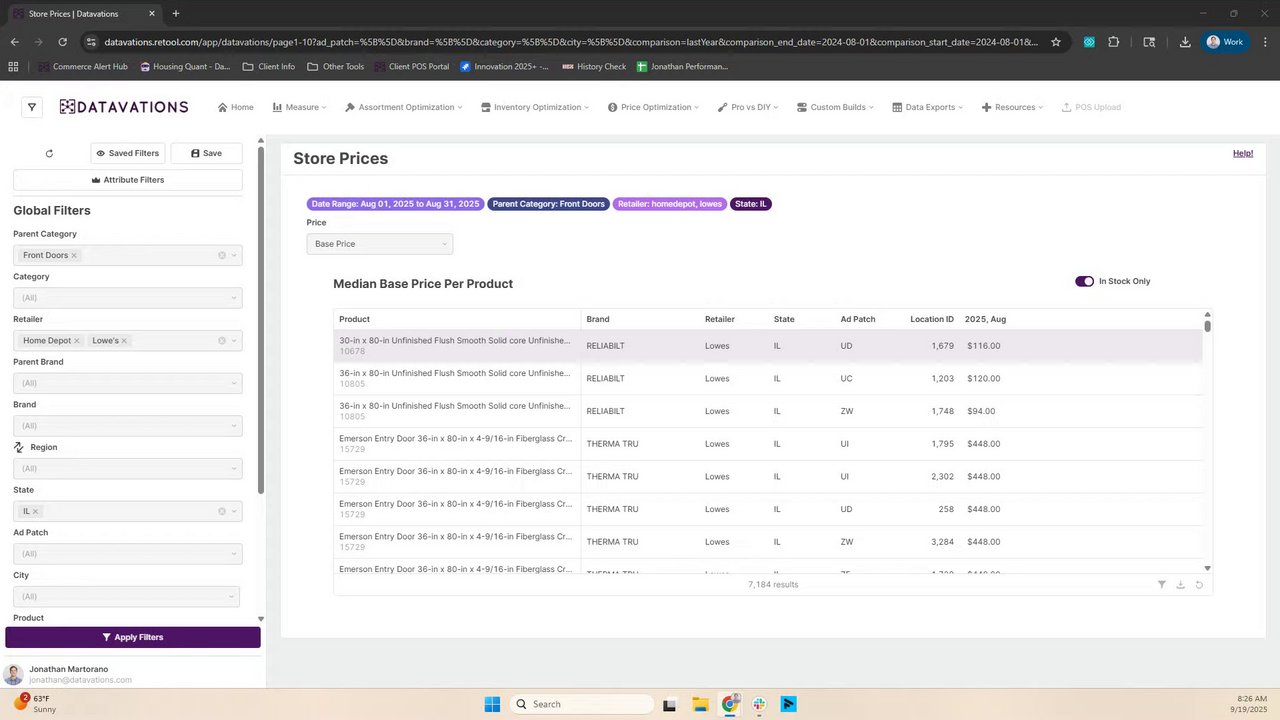The height and width of the screenshot is (720, 1280).
Task: Remove the Home Depot chip from Retailer
Action: pos(77,341)
